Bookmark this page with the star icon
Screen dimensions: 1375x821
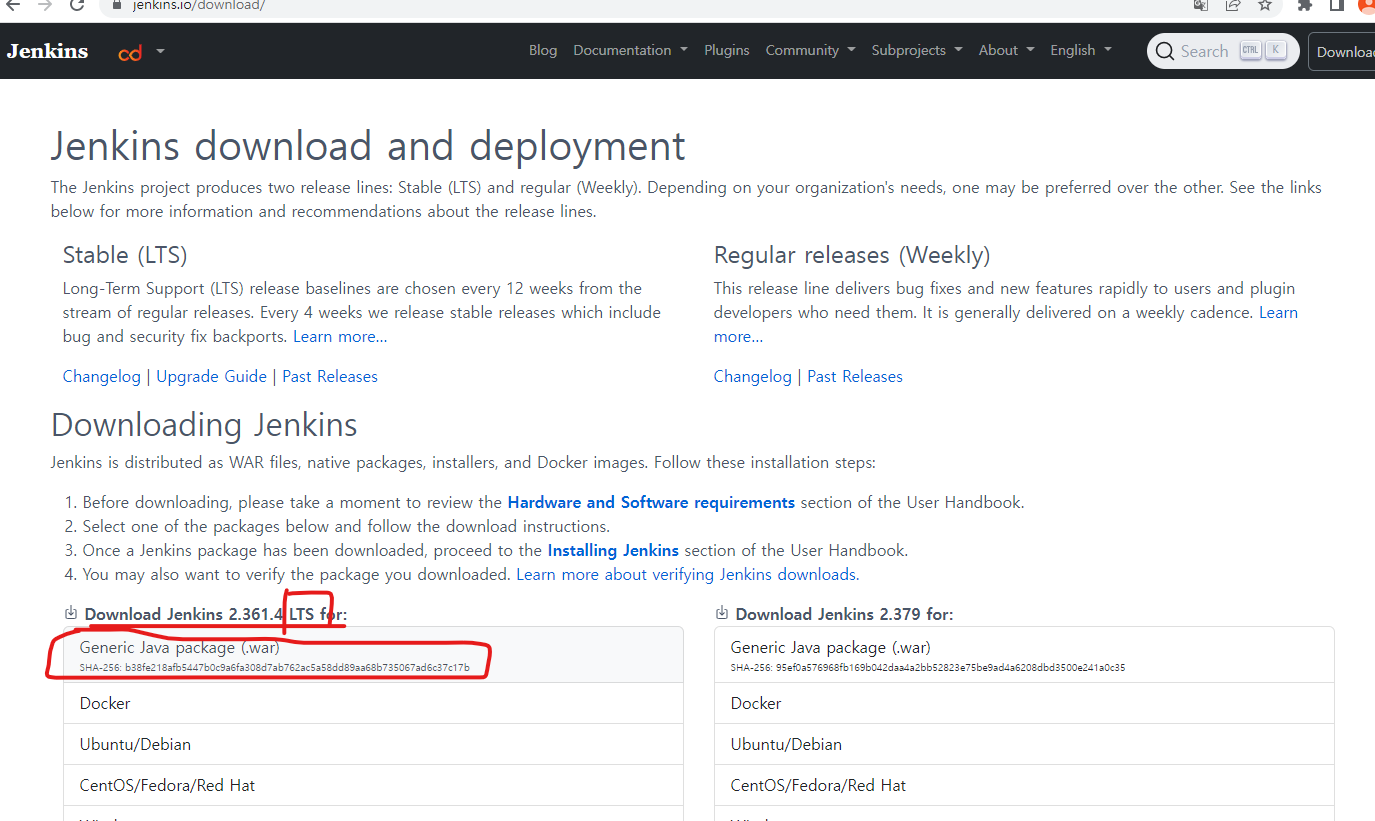tap(1265, 6)
